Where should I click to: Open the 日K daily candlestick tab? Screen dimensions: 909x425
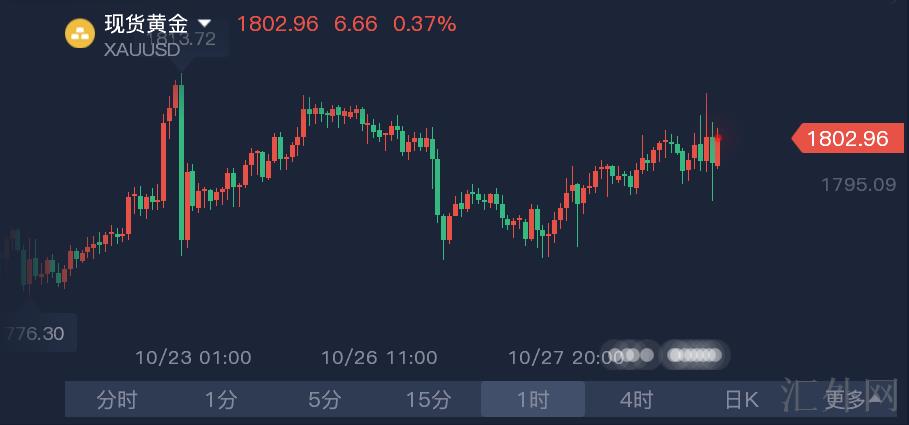point(741,400)
